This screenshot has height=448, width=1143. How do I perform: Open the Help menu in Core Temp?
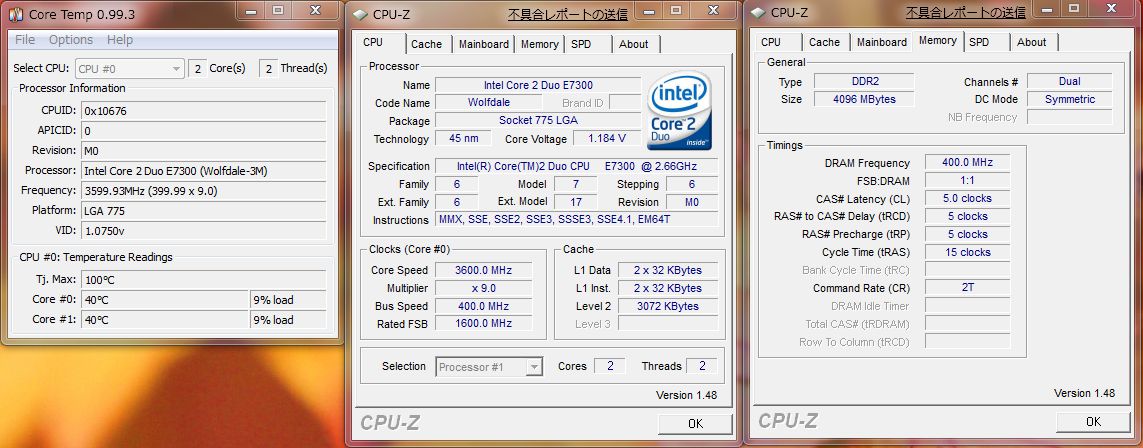[x=120, y=39]
